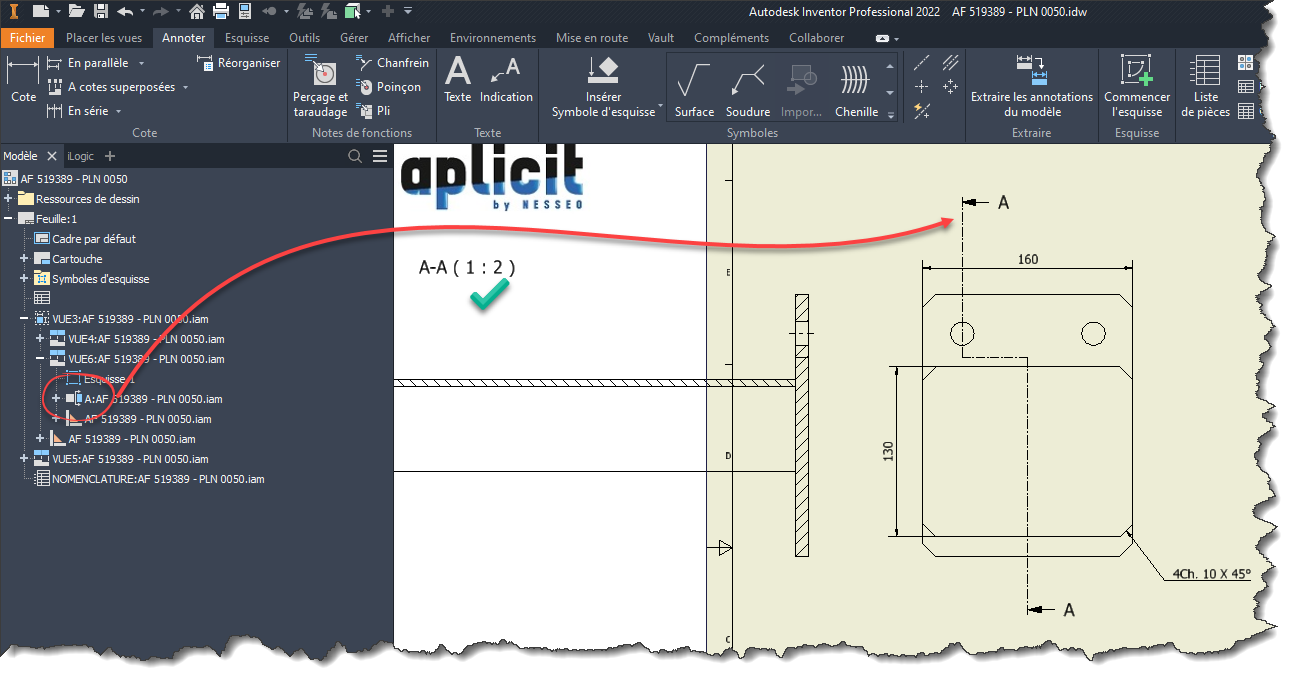The width and height of the screenshot is (1298, 682).
Task: Expand the Insérer Symbole d'esquisse dropdown
Action: click(x=661, y=105)
